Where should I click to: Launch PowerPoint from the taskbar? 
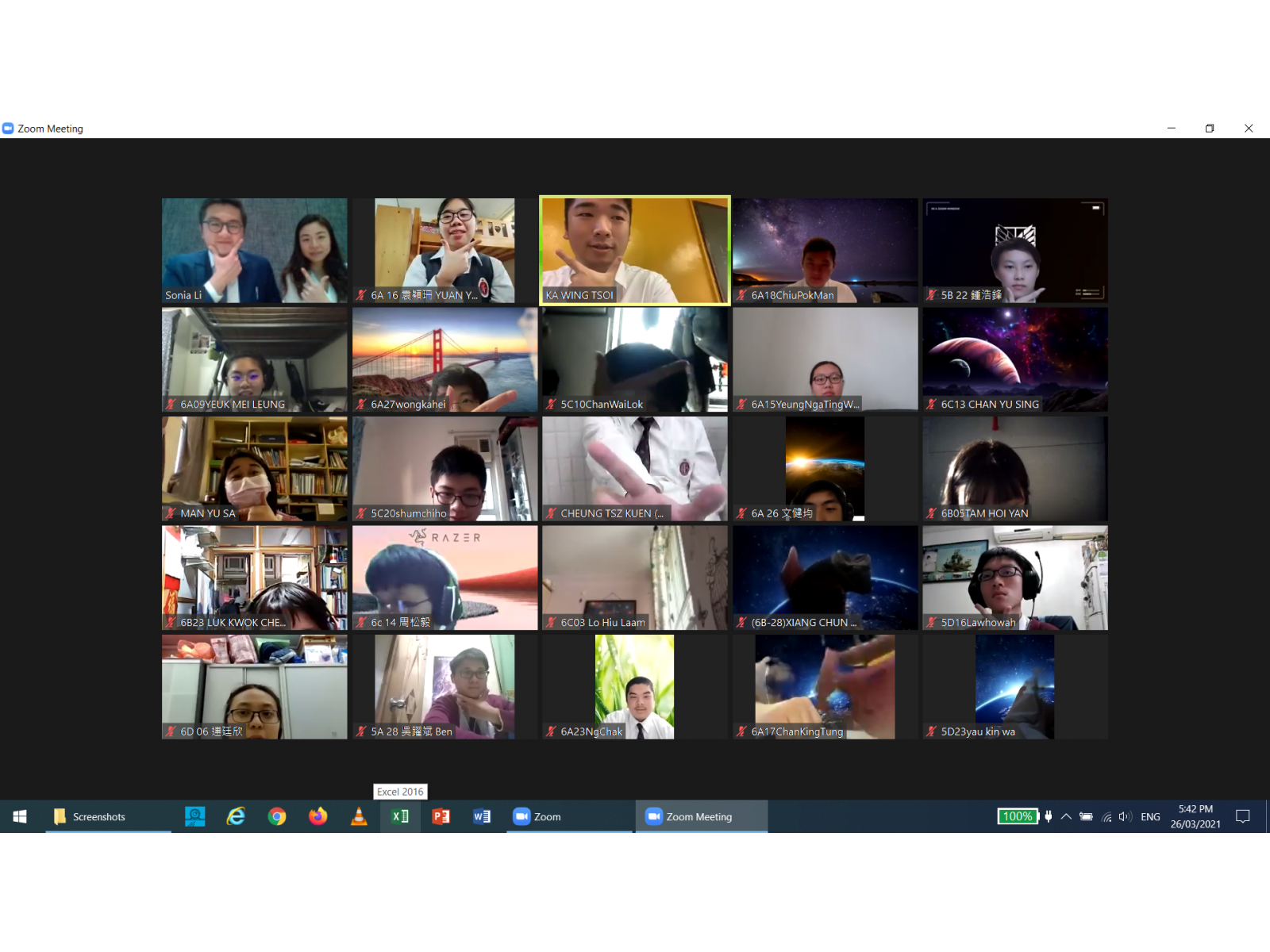pyautogui.click(x=441, y=816)
